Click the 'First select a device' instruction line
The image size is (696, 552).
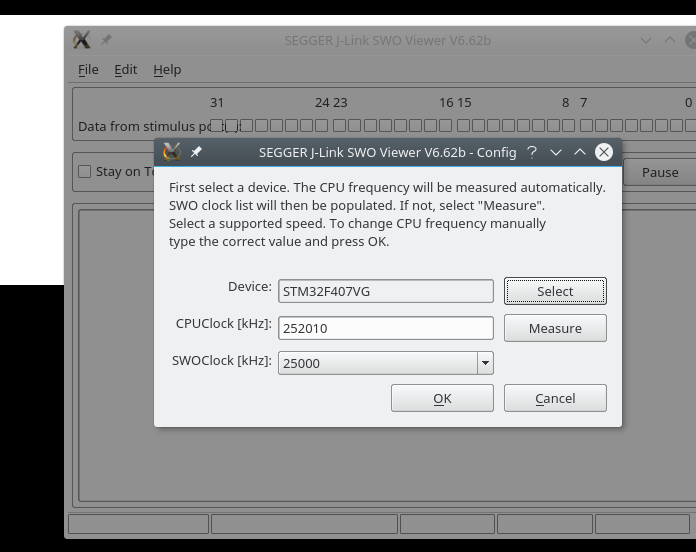(x=387, y=187)
